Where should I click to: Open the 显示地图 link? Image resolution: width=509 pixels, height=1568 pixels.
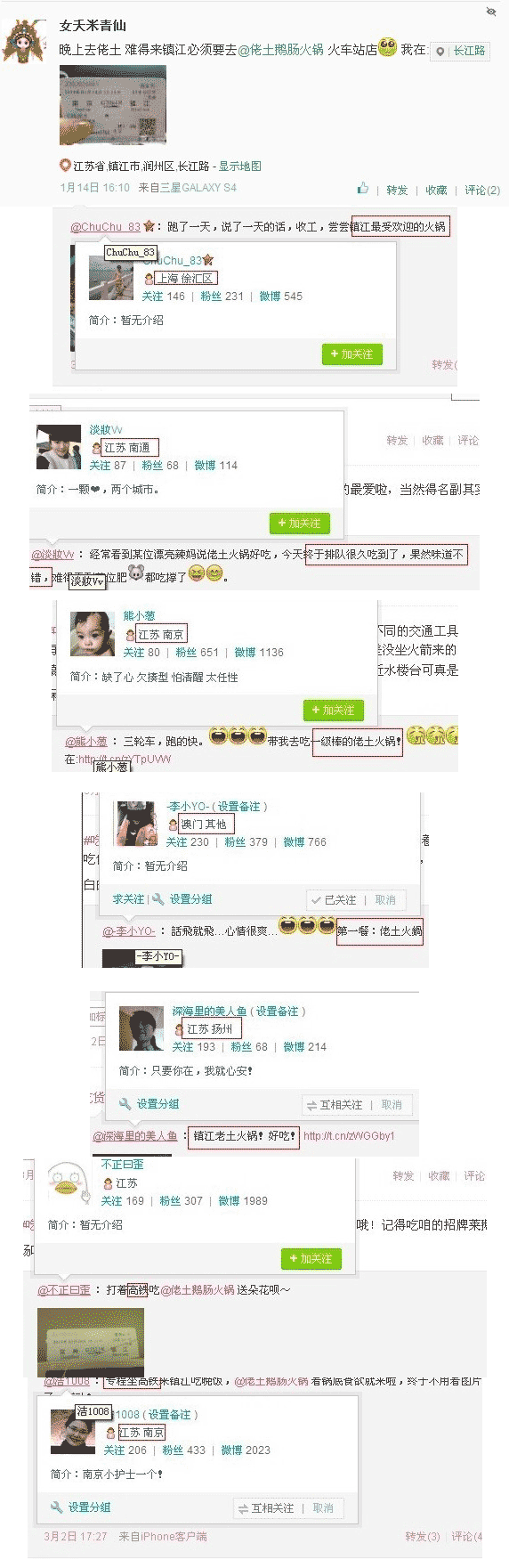tap(240, 166)
